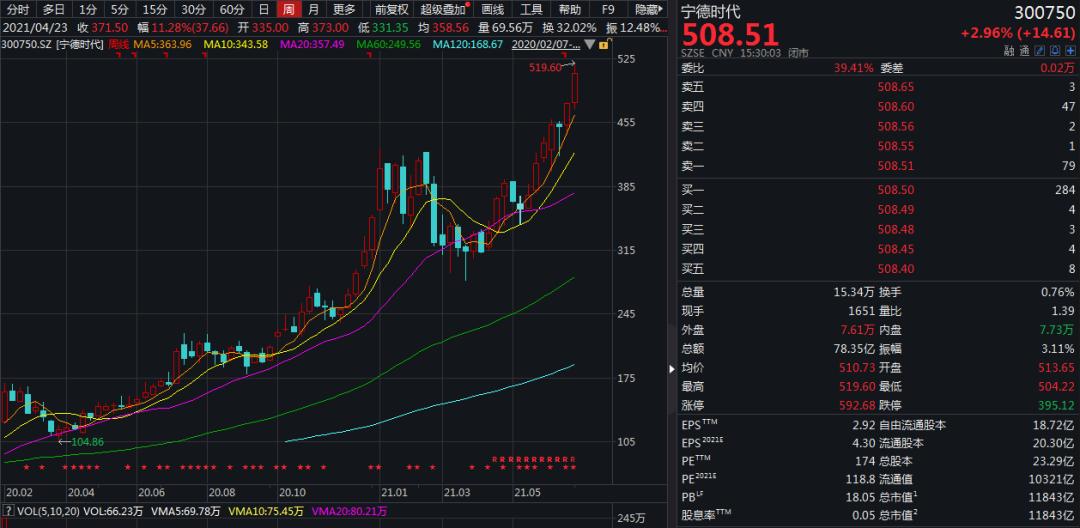The image size is (1080, 528).
Task: Click the 卖二 price 508.55
Action: click(x=896, y=146)
